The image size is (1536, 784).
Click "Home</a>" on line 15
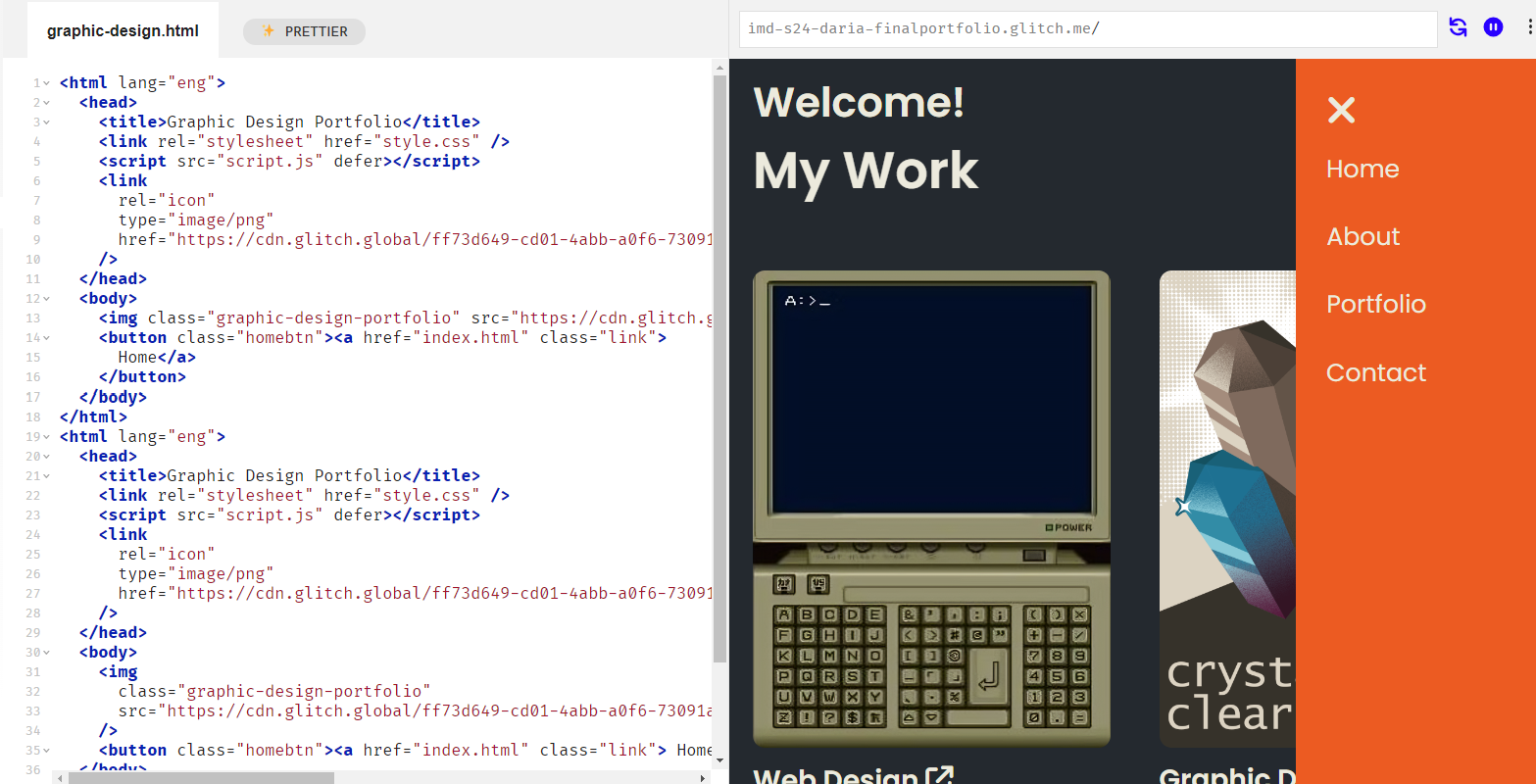pyautogui.click(x=157, y=358)
